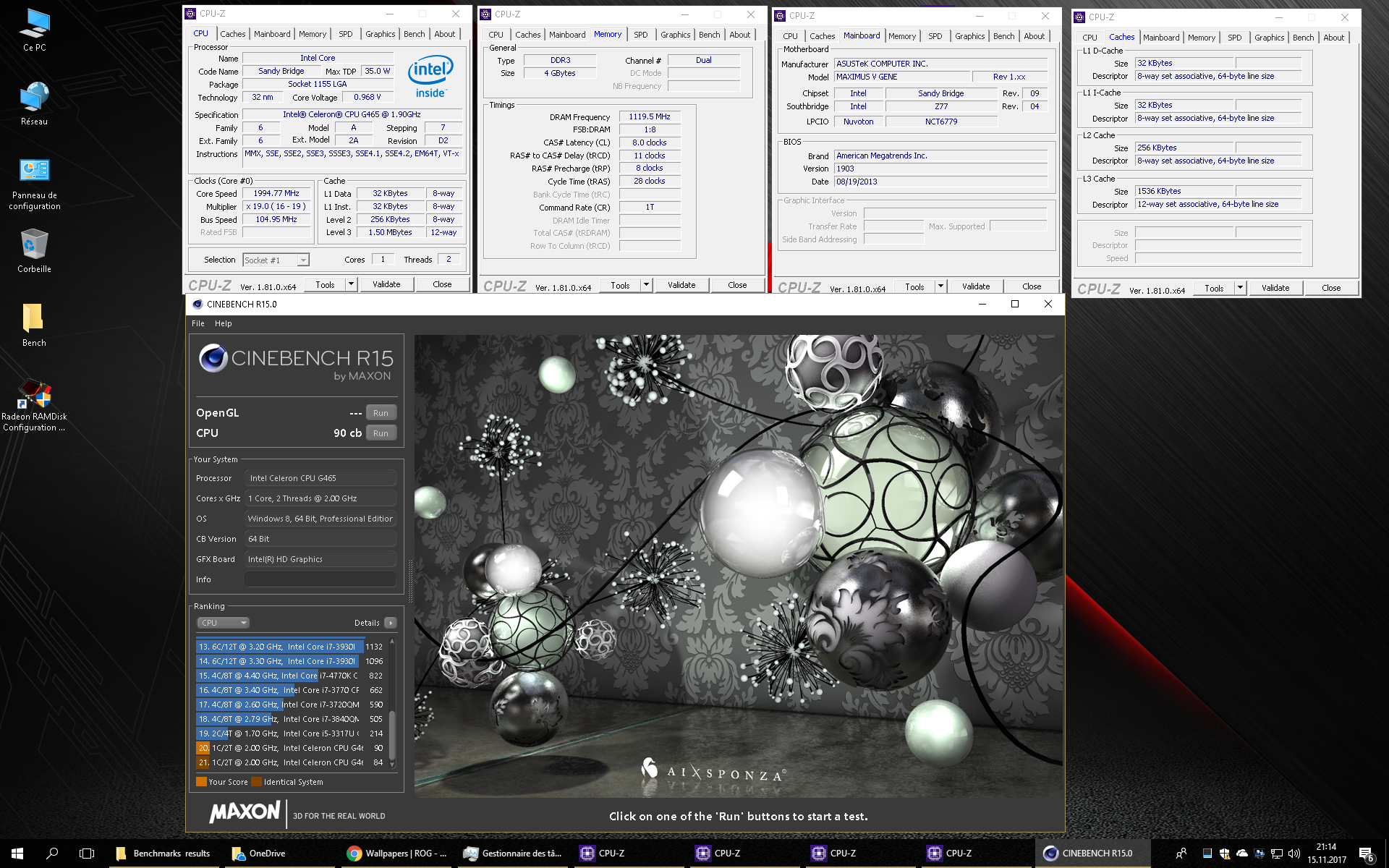Open the Socket #1 selection dropdown
The width and height of the screenshot is (1389, 868).
point(276,260)
